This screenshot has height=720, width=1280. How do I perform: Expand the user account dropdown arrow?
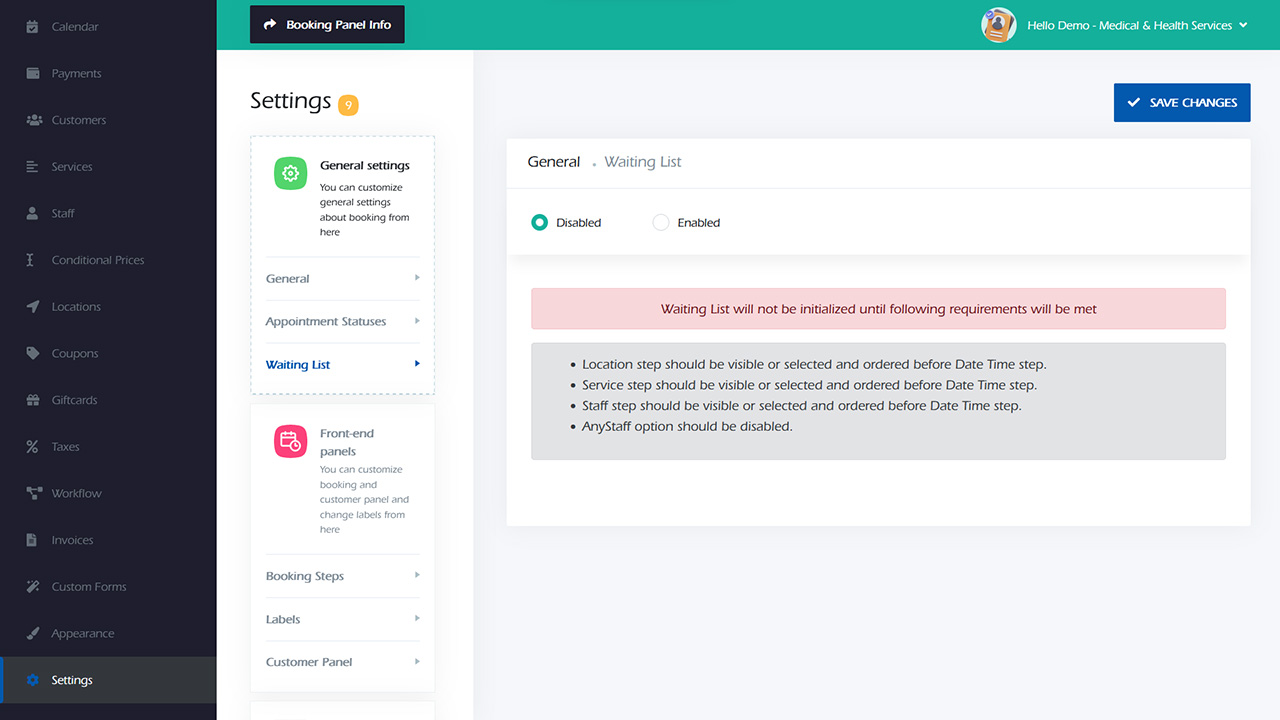[x=1243, y=25]
